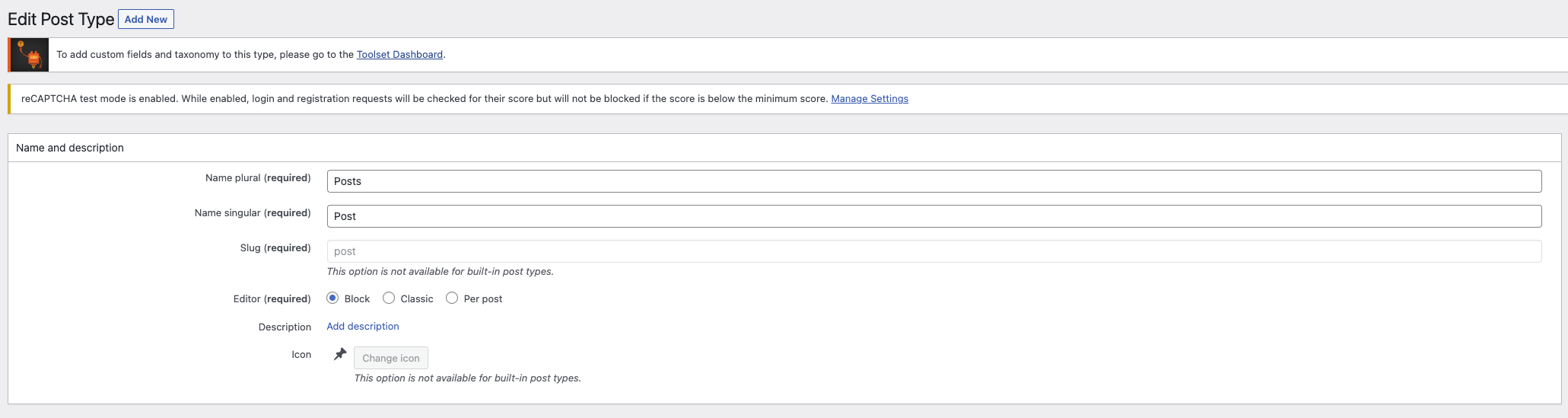1568x418 pixels.
Task: Collapse the Name and description panel header
Action: pos(784,148)
